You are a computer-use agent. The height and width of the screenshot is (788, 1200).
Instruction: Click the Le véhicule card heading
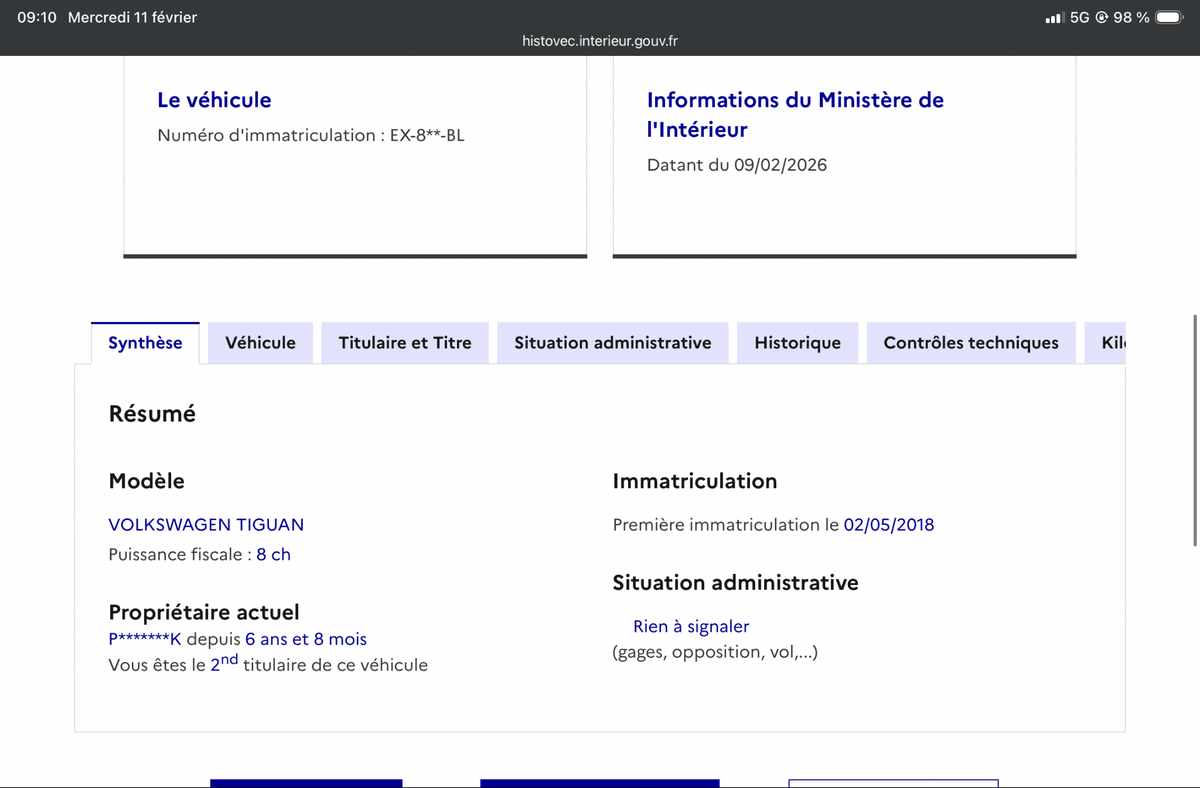pos(214,100)
